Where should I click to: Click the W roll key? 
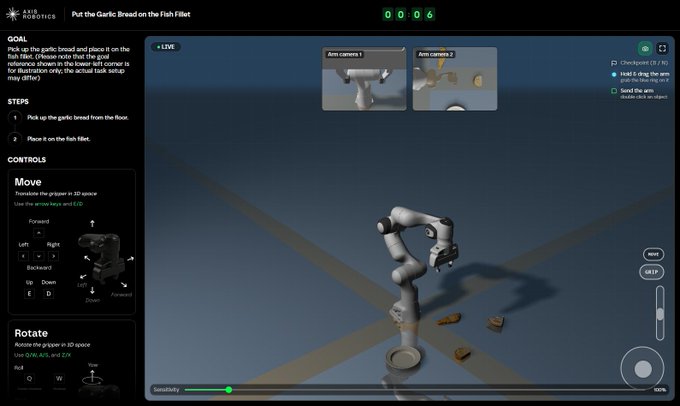tap(59, 378)
